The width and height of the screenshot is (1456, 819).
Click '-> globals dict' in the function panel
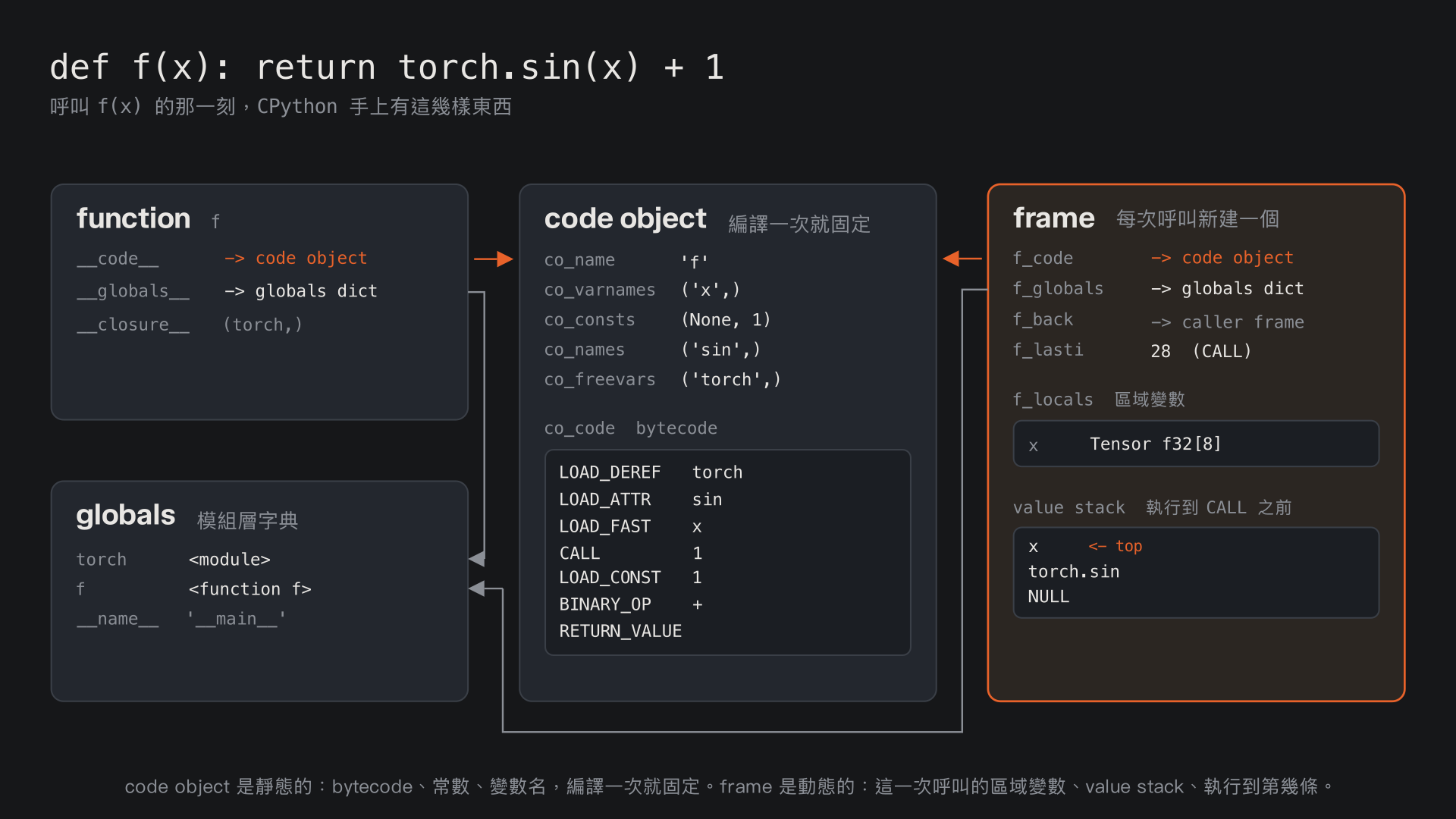301,291
